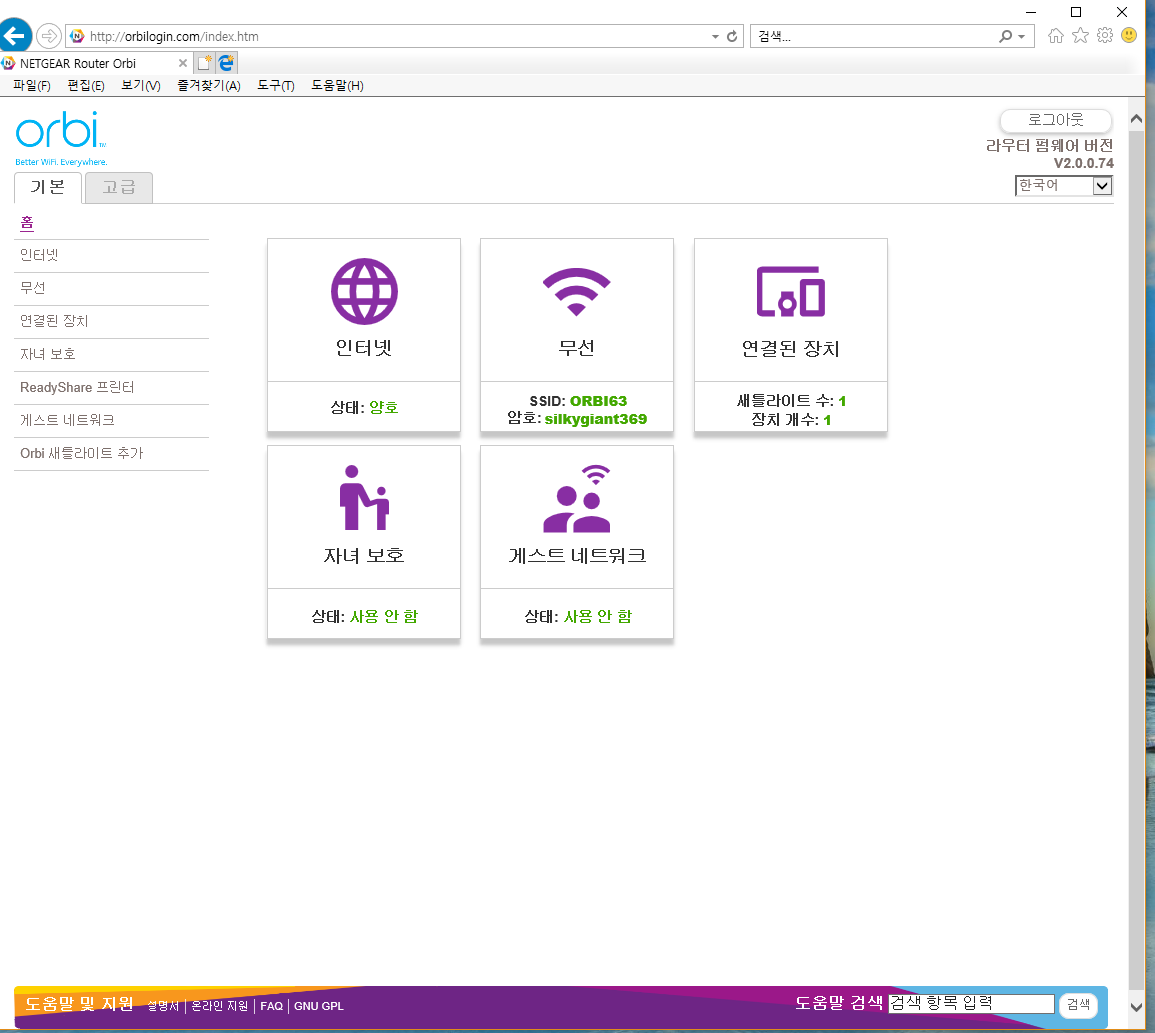Click the 도움말 검색 input field
The image size is (1155, 1033).
pos(971,1004)
